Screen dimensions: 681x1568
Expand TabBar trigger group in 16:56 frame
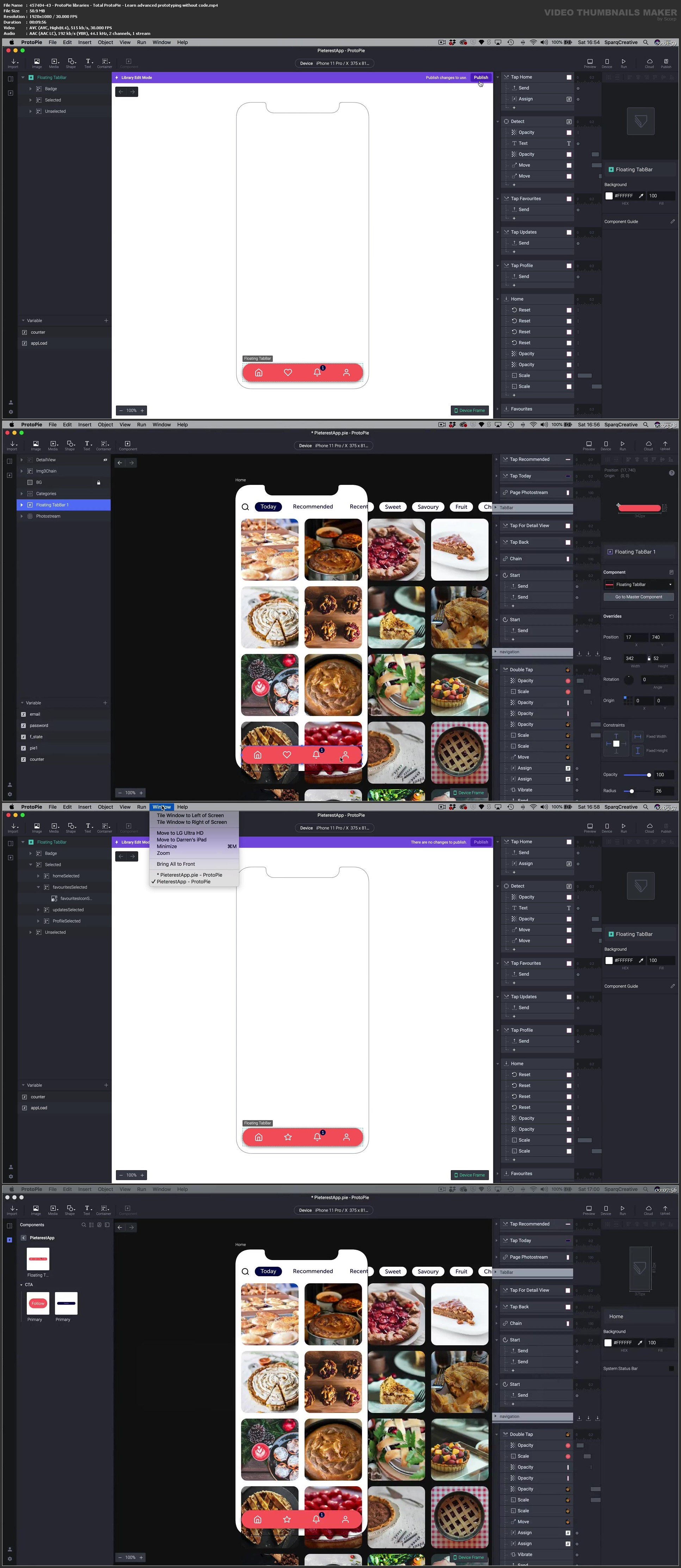point(496,508)
